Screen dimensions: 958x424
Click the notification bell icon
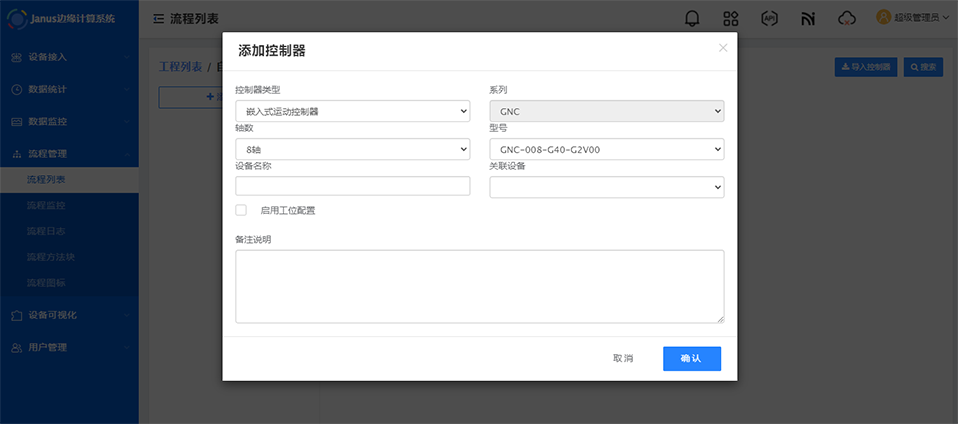coord(692,18)
